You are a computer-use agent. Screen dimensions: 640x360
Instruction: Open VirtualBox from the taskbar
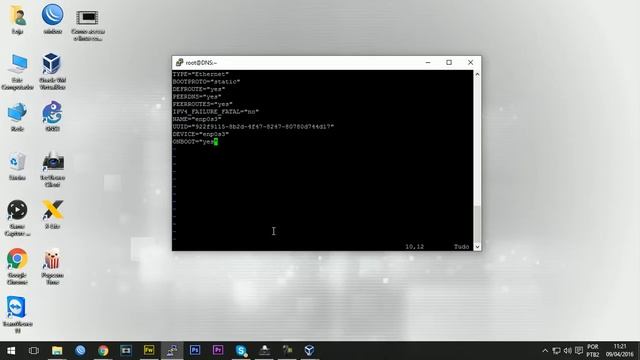point(309,350)
